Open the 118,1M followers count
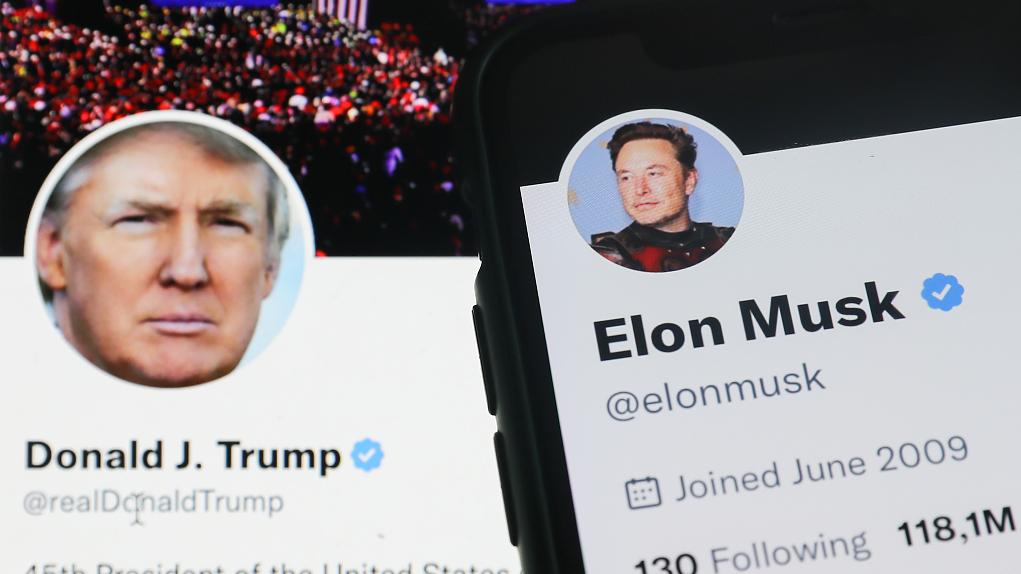The image size is (1021, 574). (957, 526)
